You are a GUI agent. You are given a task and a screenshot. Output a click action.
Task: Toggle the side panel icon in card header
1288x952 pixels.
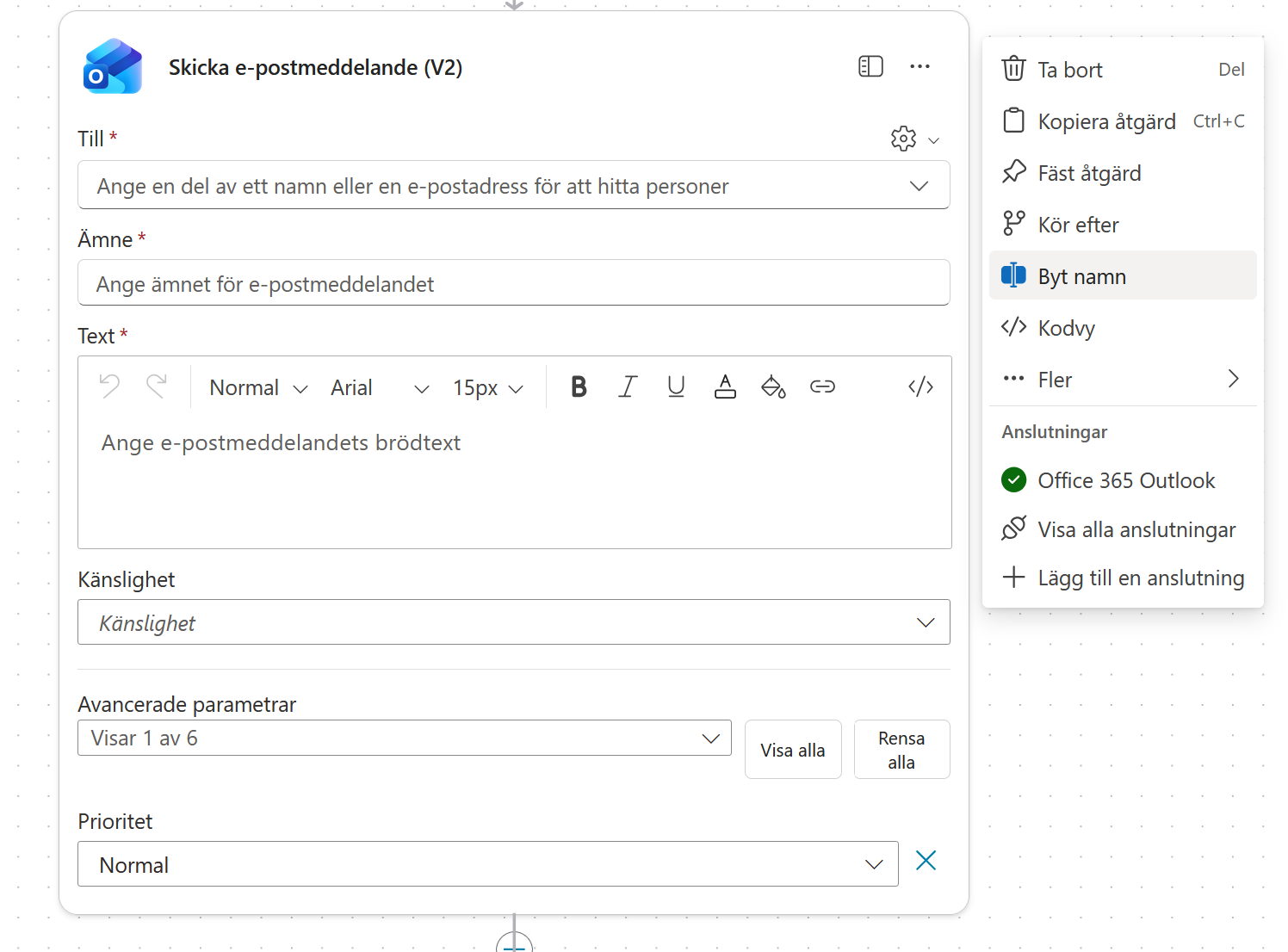point(870,66)
